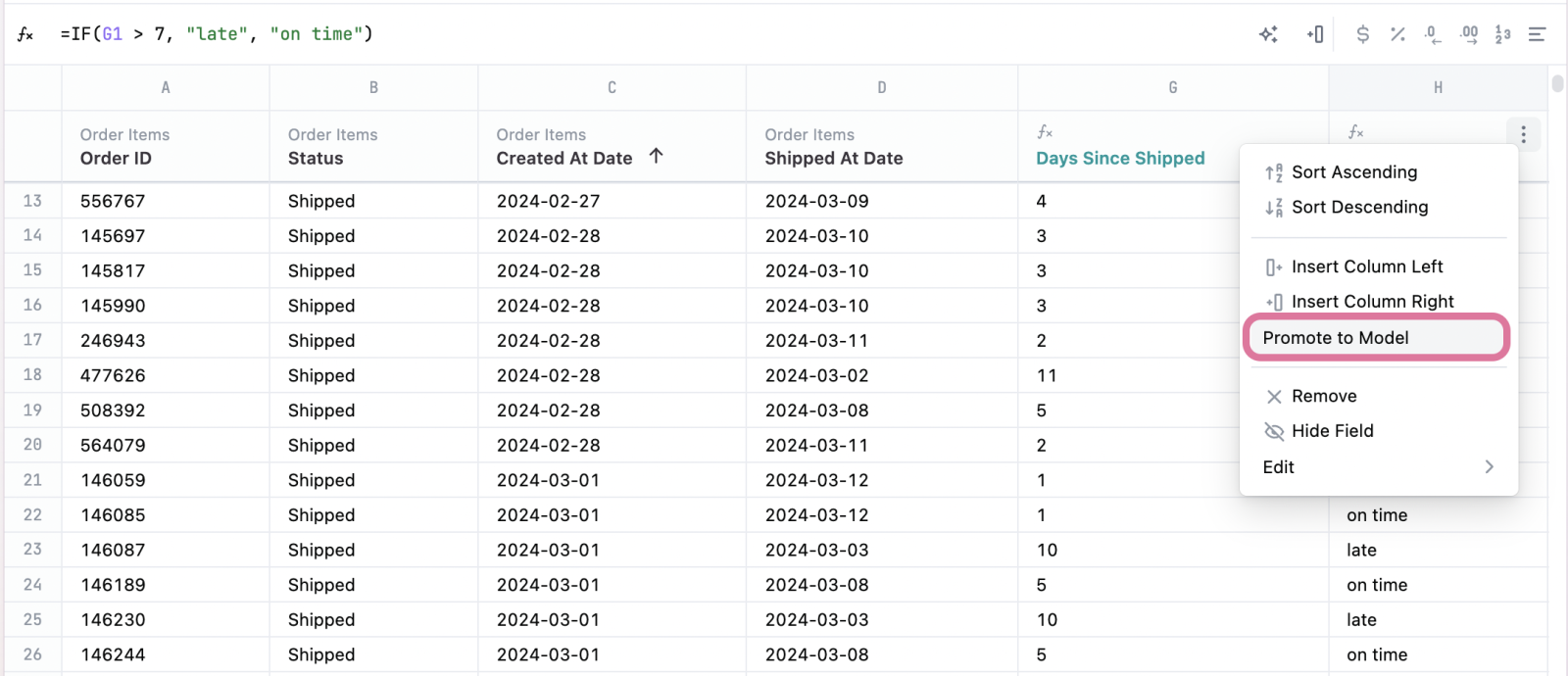Screen dimensions: 1568x676
Task: Click into the formula bar text
Action: click(x=217, y=34)
